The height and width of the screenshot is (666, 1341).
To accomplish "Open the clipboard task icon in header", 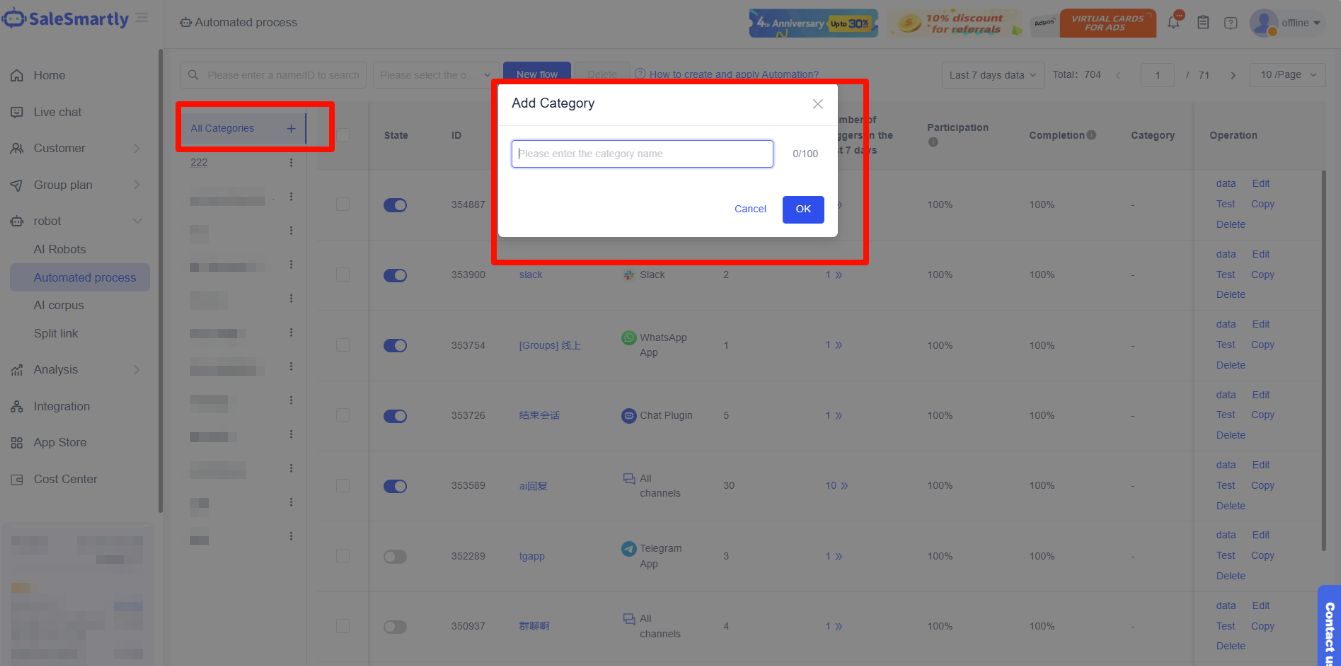I will (x=1203, y=23).
